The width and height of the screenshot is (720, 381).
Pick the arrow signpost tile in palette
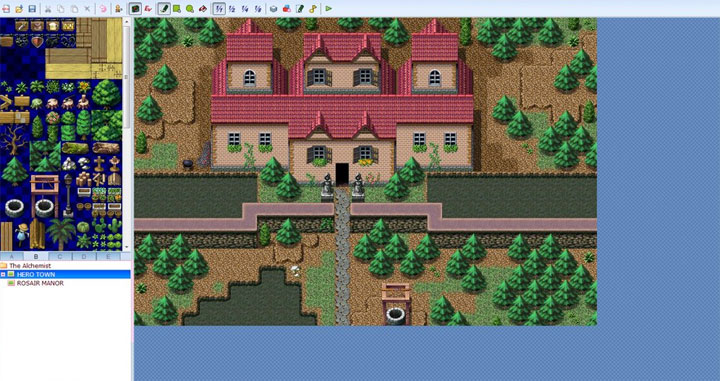click(x=6, y=102)
